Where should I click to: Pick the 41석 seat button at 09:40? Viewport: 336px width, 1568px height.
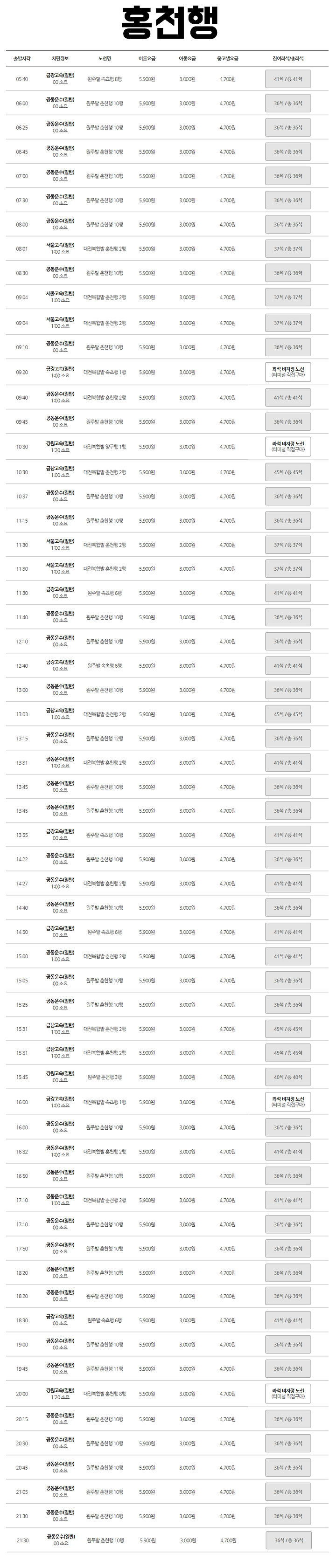point(288,398)
